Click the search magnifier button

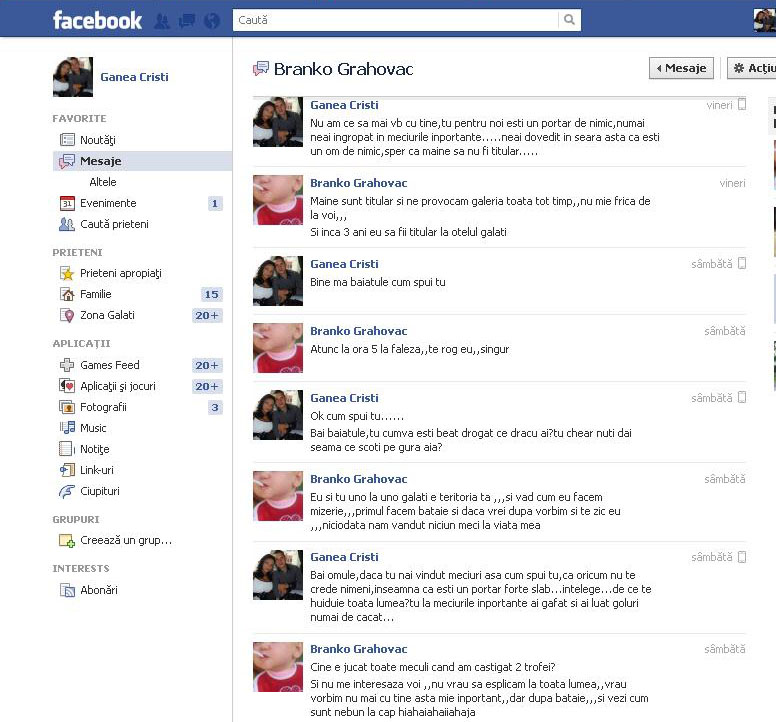(569, 20)
